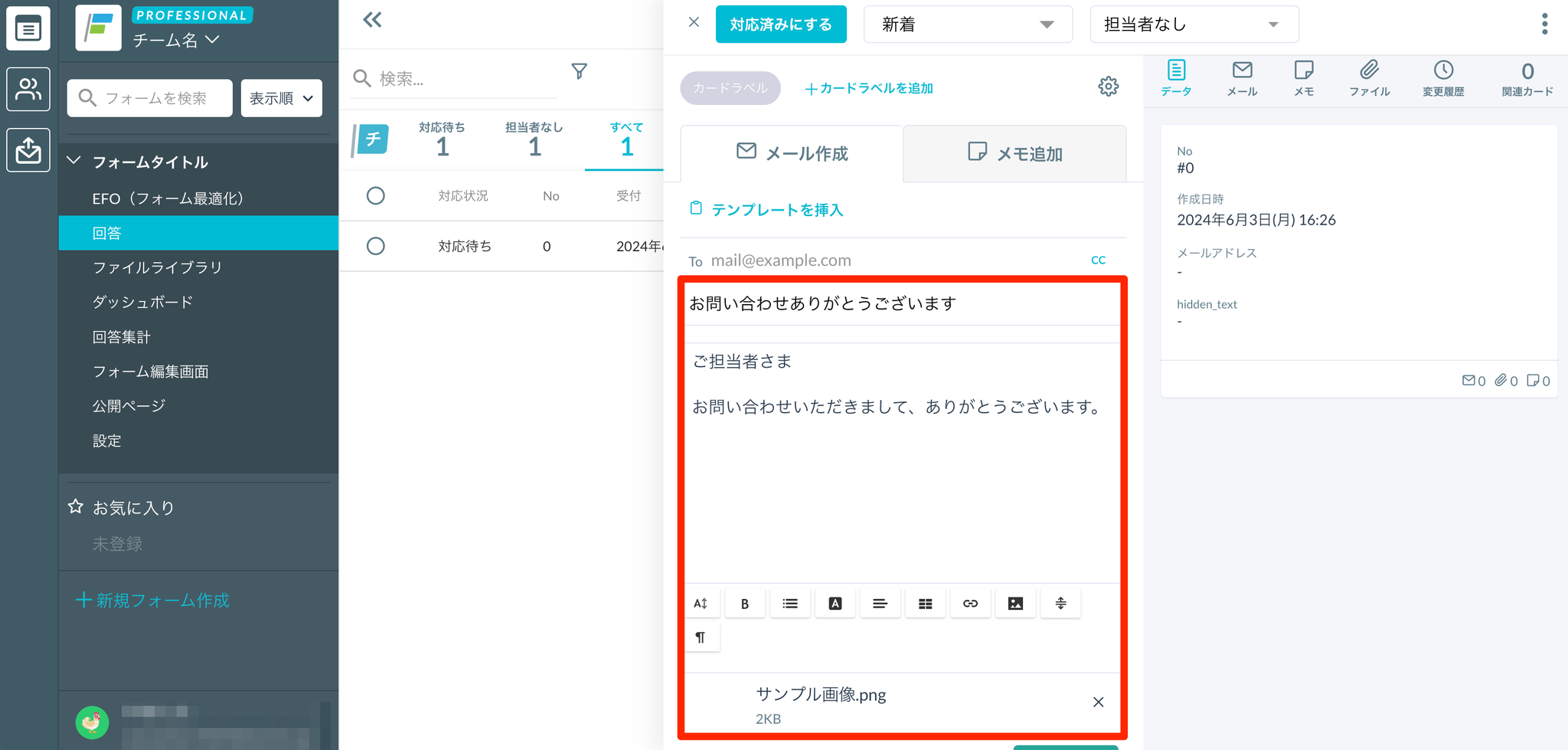The height and width of the screenshot is (750, 1568).
Task: Click the star icon next to お気に入り
Action: click(x=75, y=506)
